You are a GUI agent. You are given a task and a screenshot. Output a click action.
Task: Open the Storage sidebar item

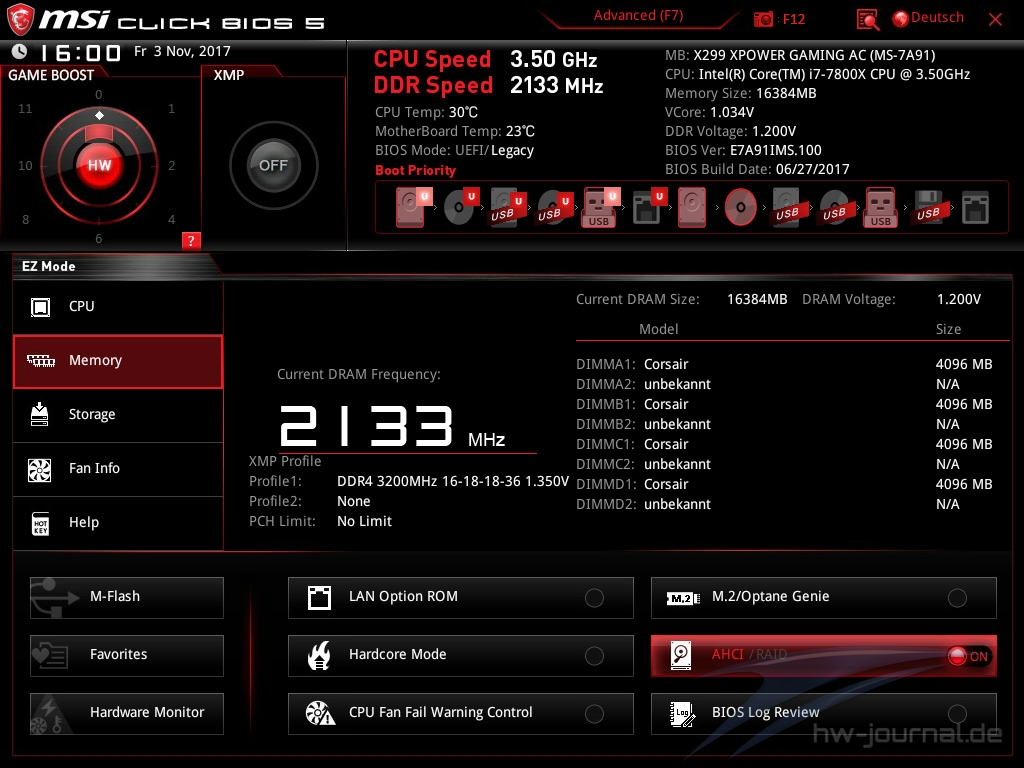point(118,415)
